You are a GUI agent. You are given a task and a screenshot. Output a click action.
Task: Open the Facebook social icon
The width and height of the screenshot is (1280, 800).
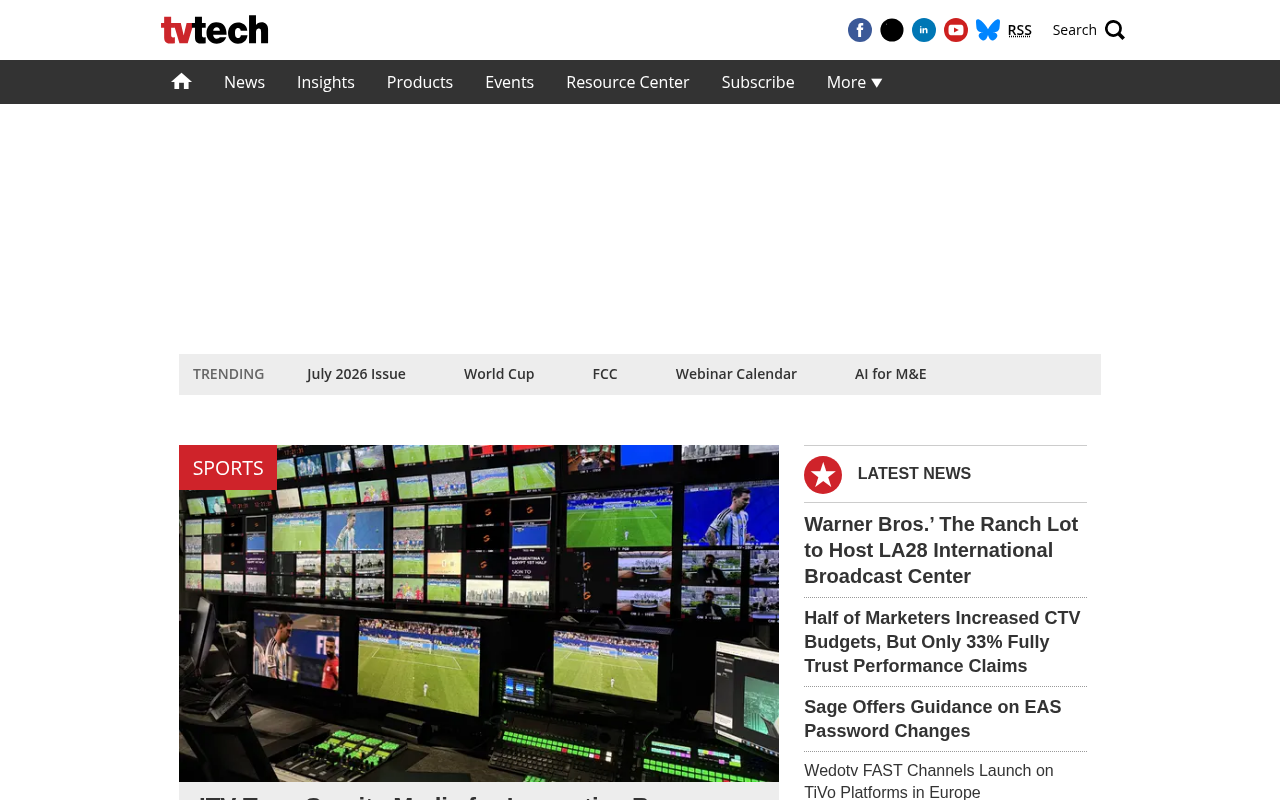[860, 30]
